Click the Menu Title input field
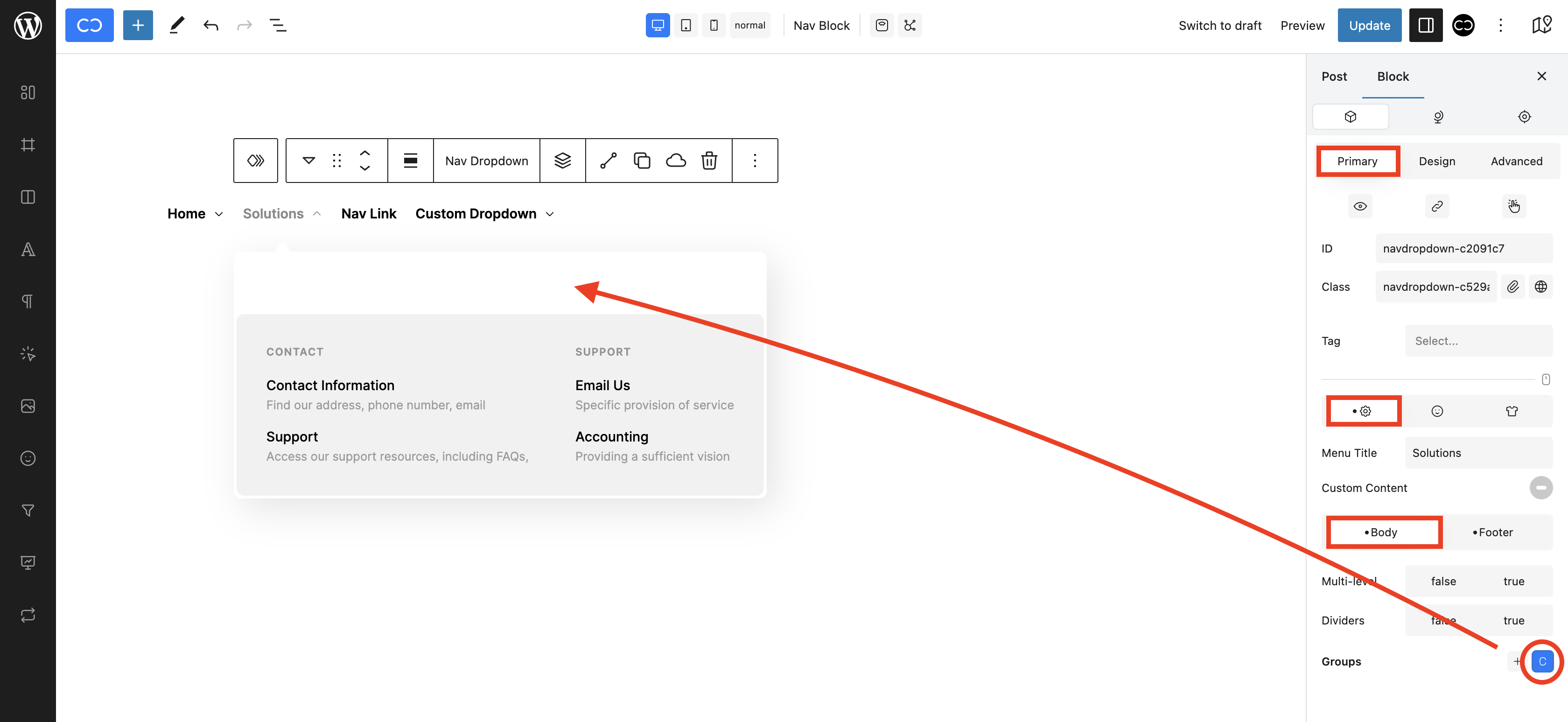 [1478, 453]
